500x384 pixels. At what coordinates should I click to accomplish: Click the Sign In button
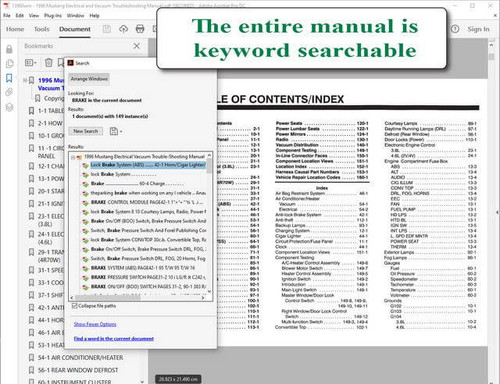(x=478, y=29)
